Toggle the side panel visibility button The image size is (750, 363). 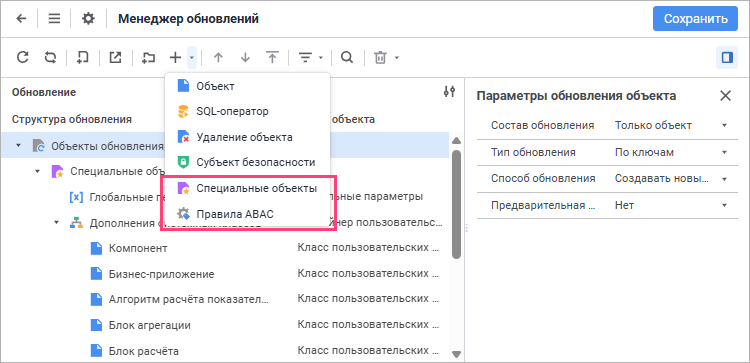click(x=727, y=58)
